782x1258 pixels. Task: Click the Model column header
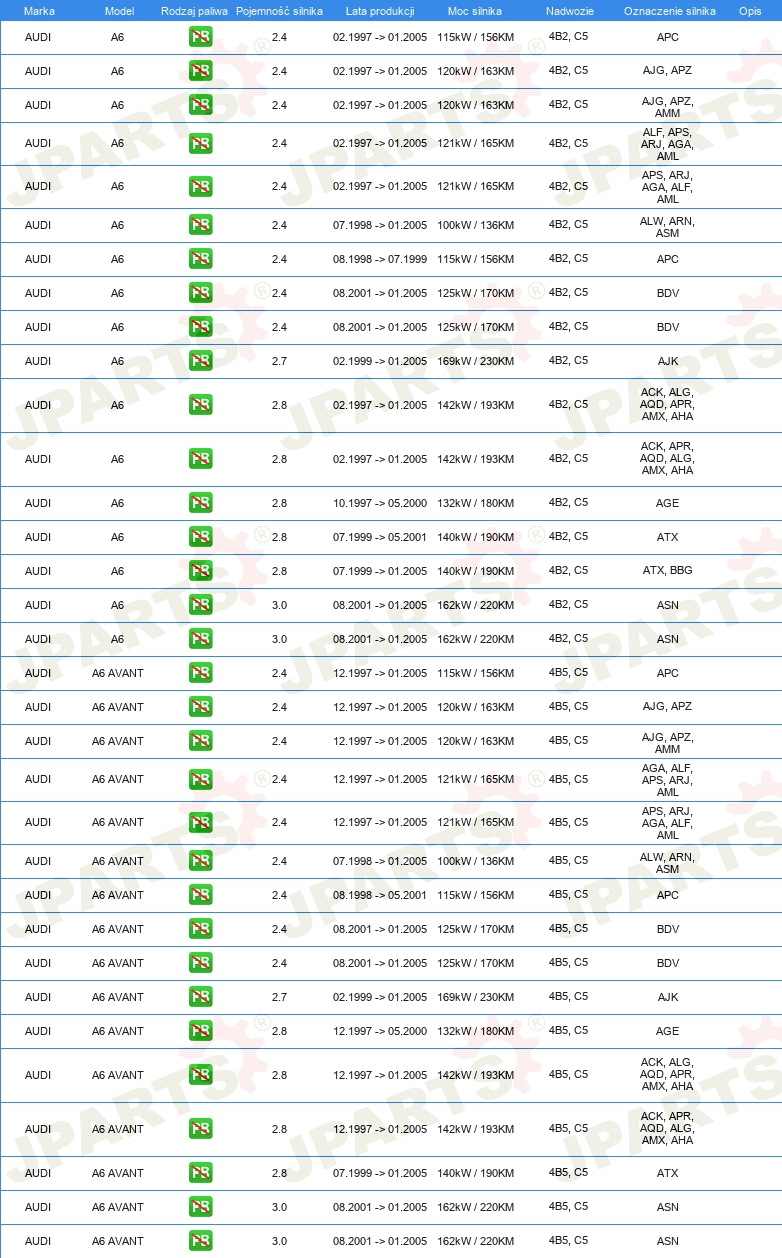point(119,11)
